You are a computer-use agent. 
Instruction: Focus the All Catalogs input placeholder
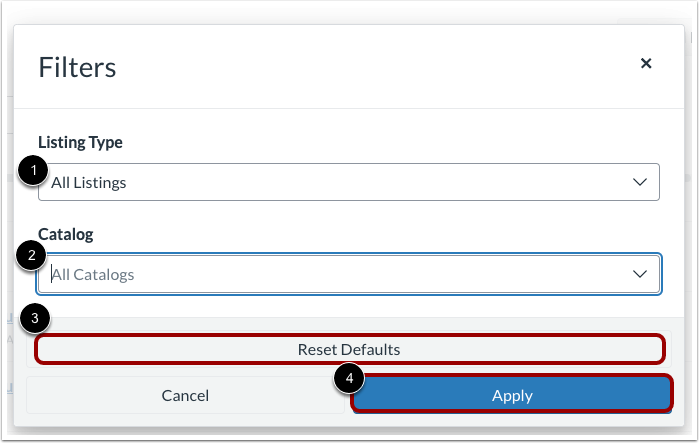(93, 274)
